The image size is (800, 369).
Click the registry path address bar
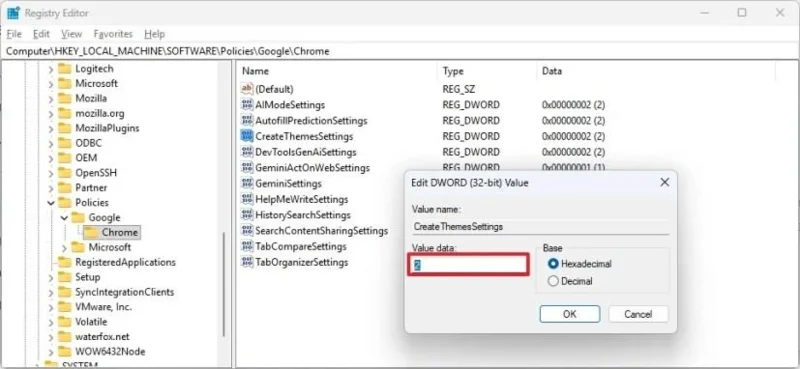(x=400, y=51)
